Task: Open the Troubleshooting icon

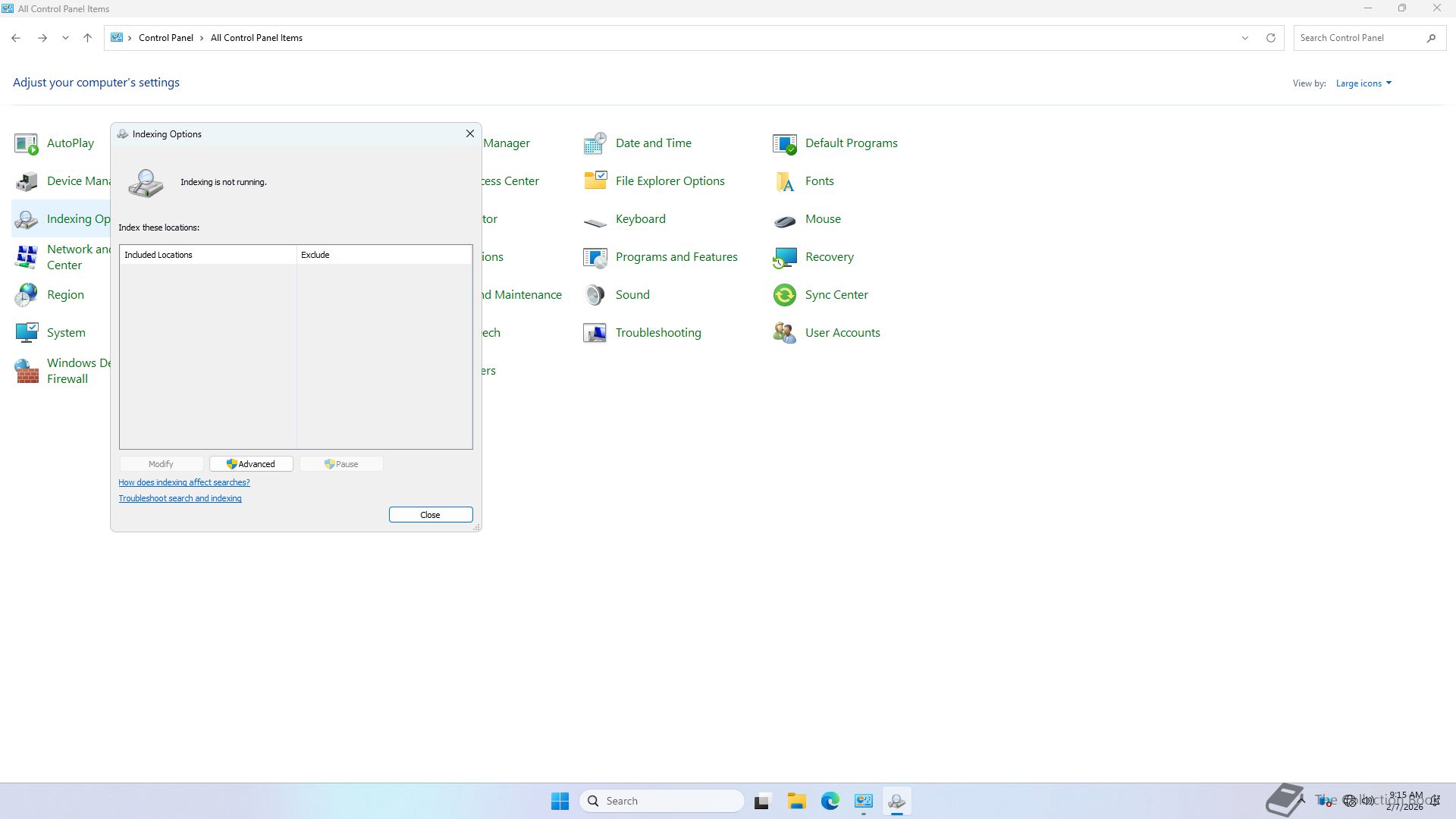Action: click(595, 333)
